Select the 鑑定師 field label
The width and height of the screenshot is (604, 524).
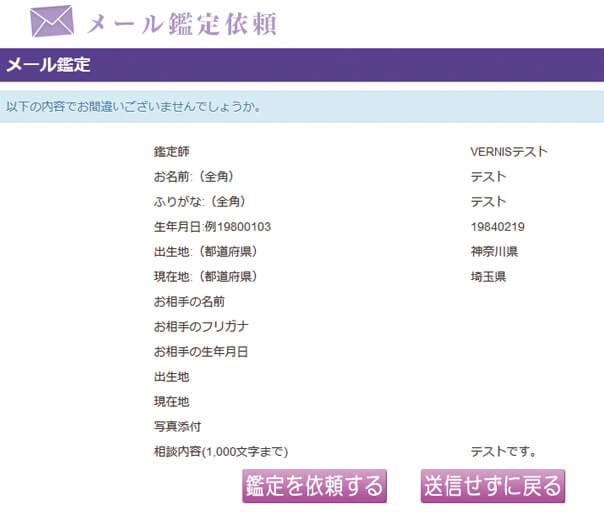pos(171,152)
